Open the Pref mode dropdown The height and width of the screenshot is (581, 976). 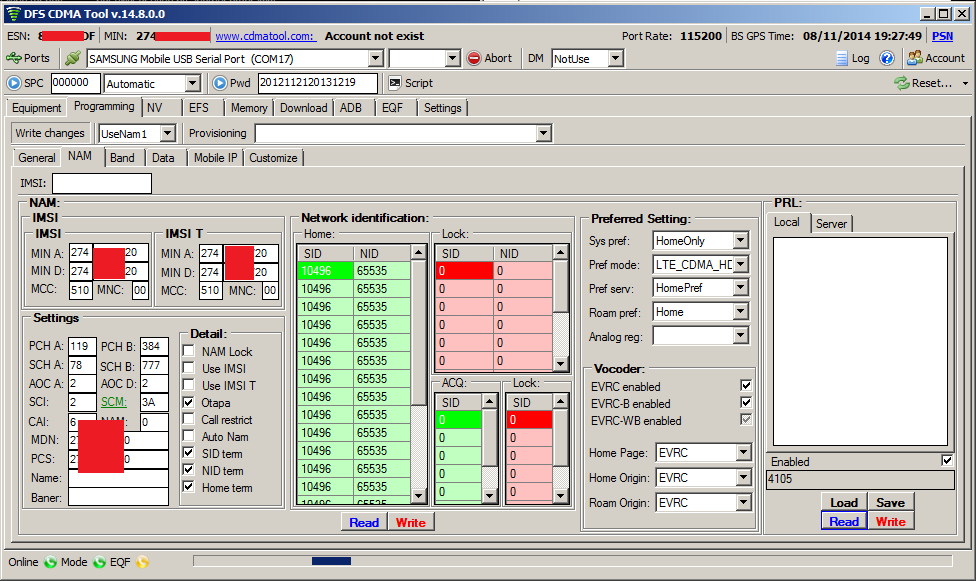coord(740,264)
